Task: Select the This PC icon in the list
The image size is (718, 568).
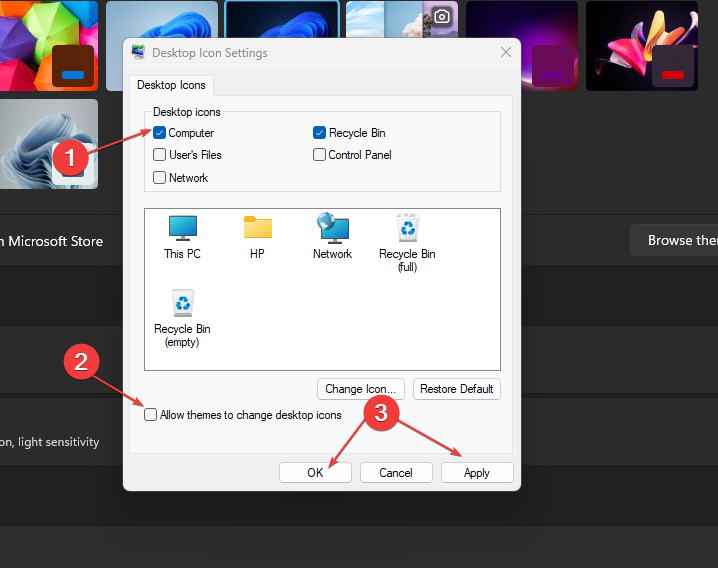Action: [183, 237]
